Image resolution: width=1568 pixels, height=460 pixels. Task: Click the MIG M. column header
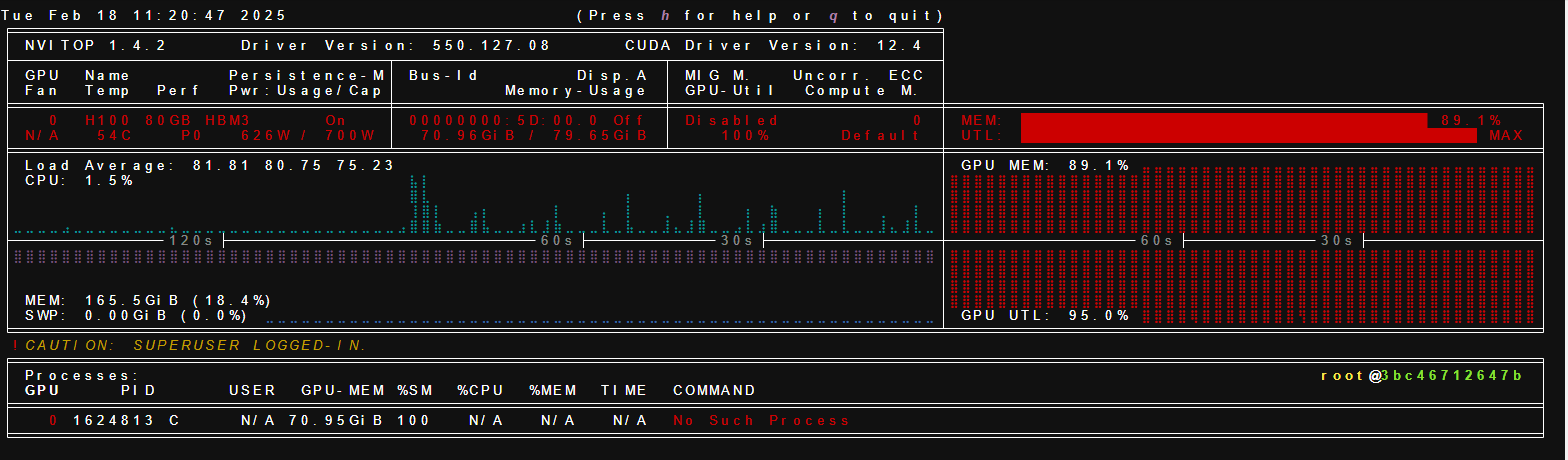720,76
